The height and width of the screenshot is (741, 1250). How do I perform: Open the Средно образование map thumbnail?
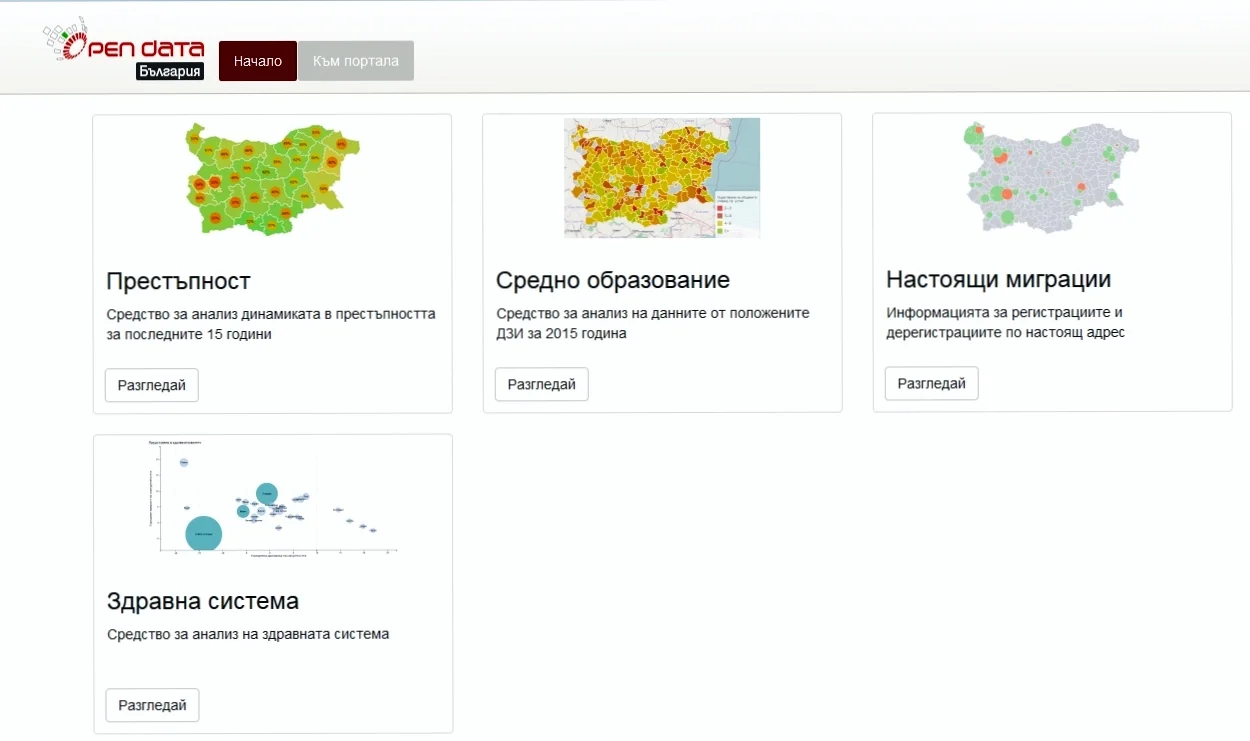pos(662,178)
